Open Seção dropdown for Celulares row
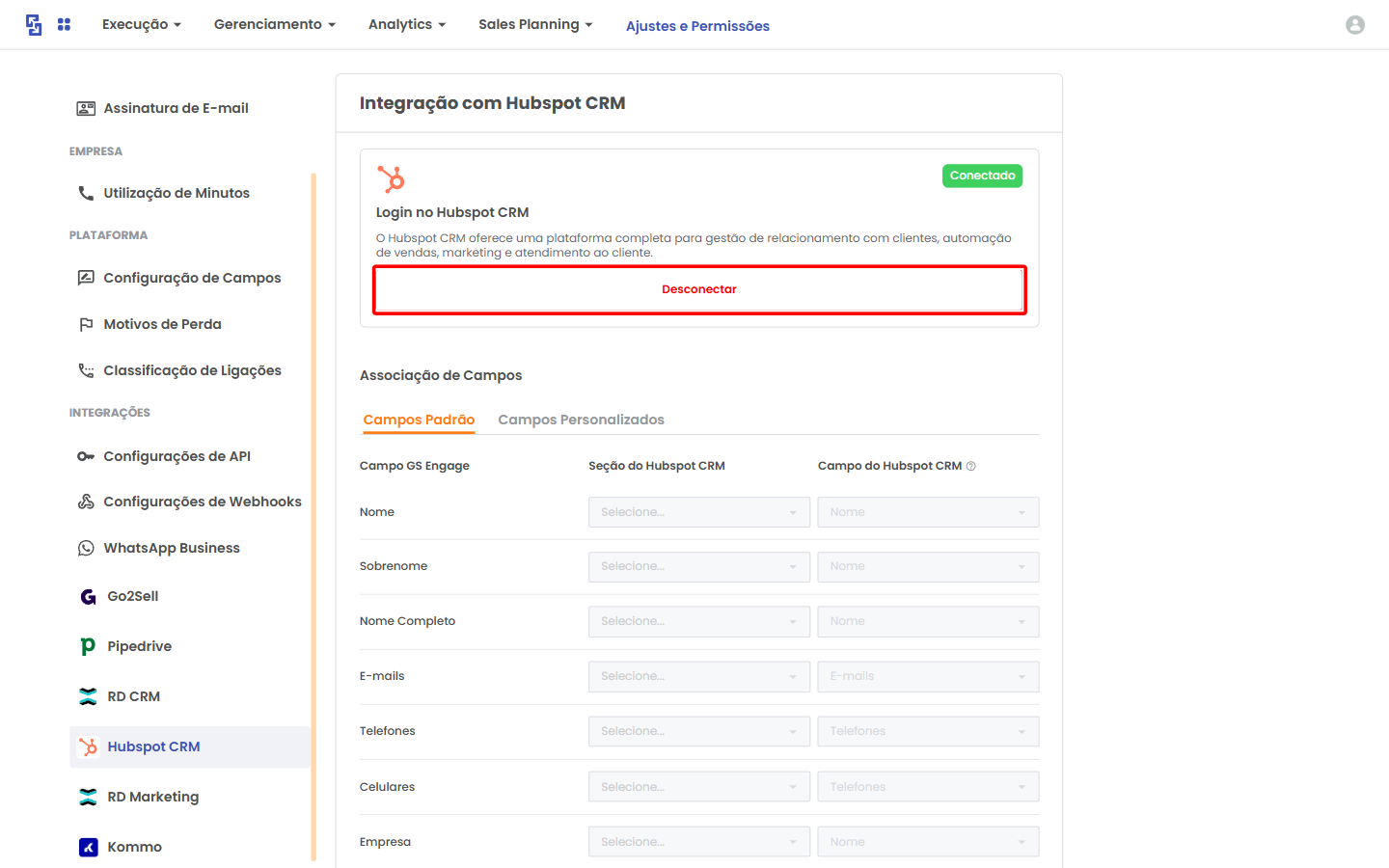The height and width of the screenshot is (868, 1389). pyautogui.click(x=699, y=787)
